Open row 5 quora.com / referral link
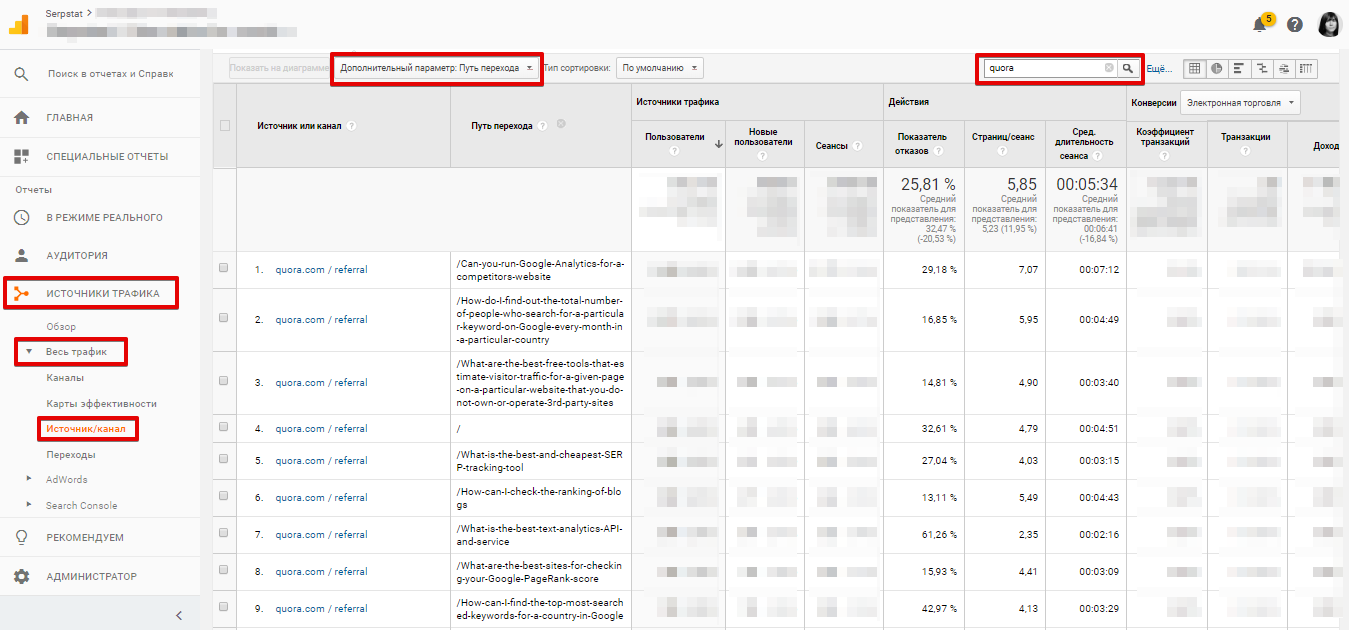This screenshot has width=1349, height=630. (321, 461)
